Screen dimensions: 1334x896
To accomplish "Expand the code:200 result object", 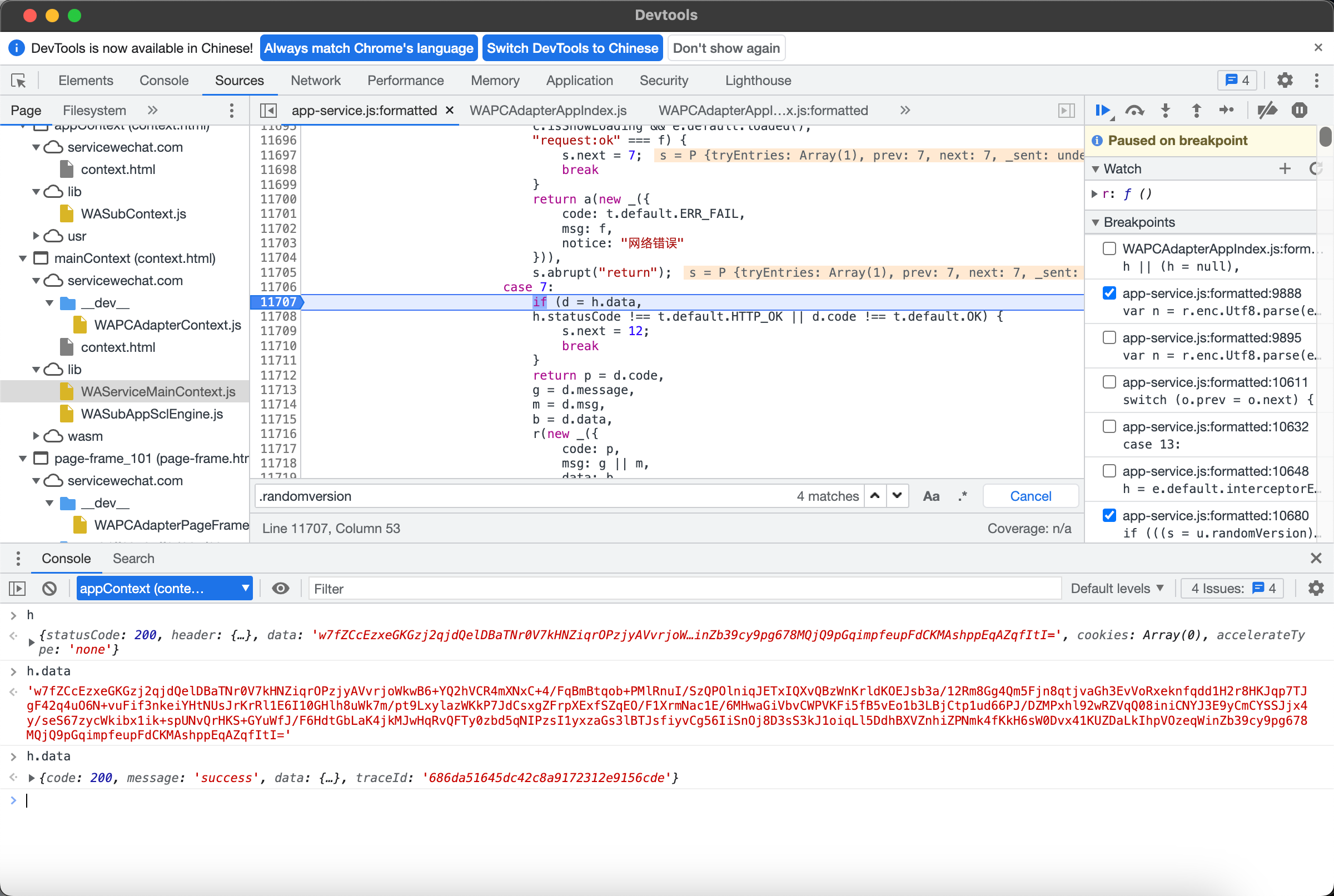I will (x=32, y=778).
